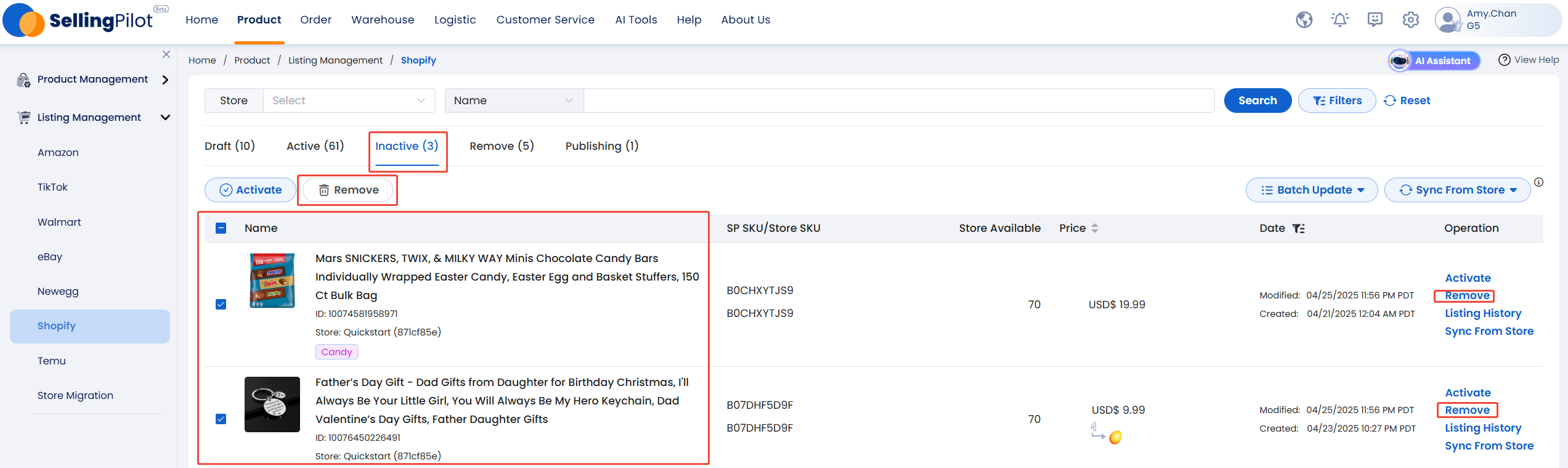The width and height of the screenshot is (1568, 468).
Task: Open Listing History for Mars SNICKERS listing
Action: (x=1483, y=313)
